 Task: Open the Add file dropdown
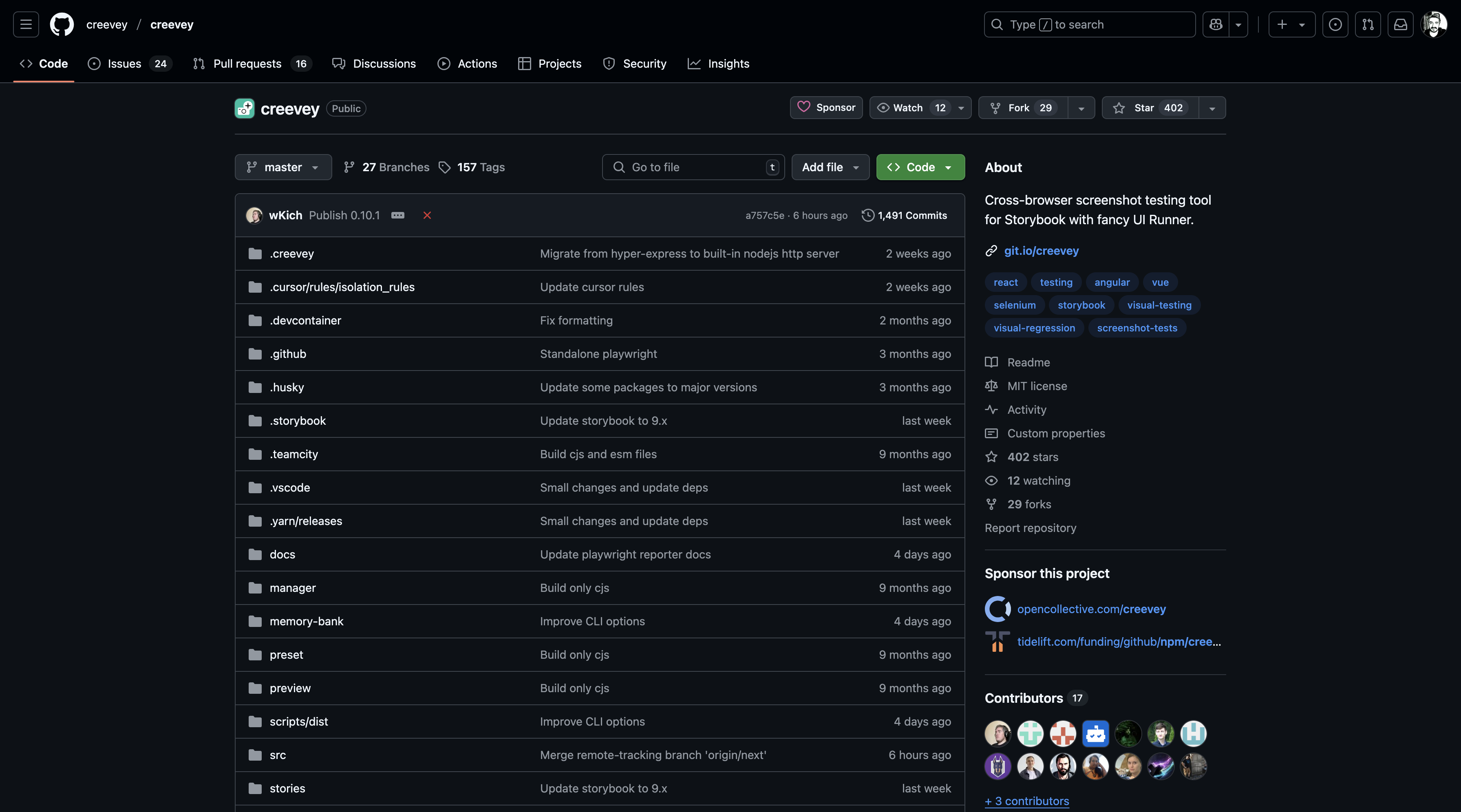point(830,167)
